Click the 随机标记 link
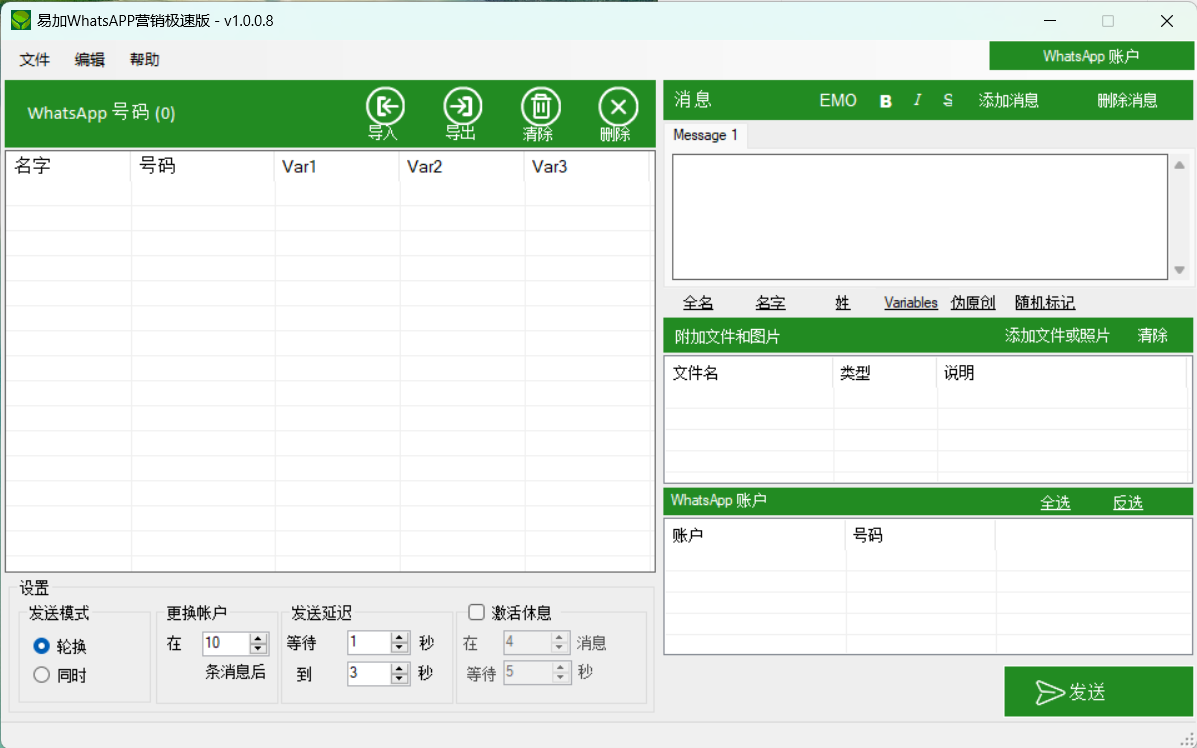1197x748 pixels. [x=1045, y=303]
